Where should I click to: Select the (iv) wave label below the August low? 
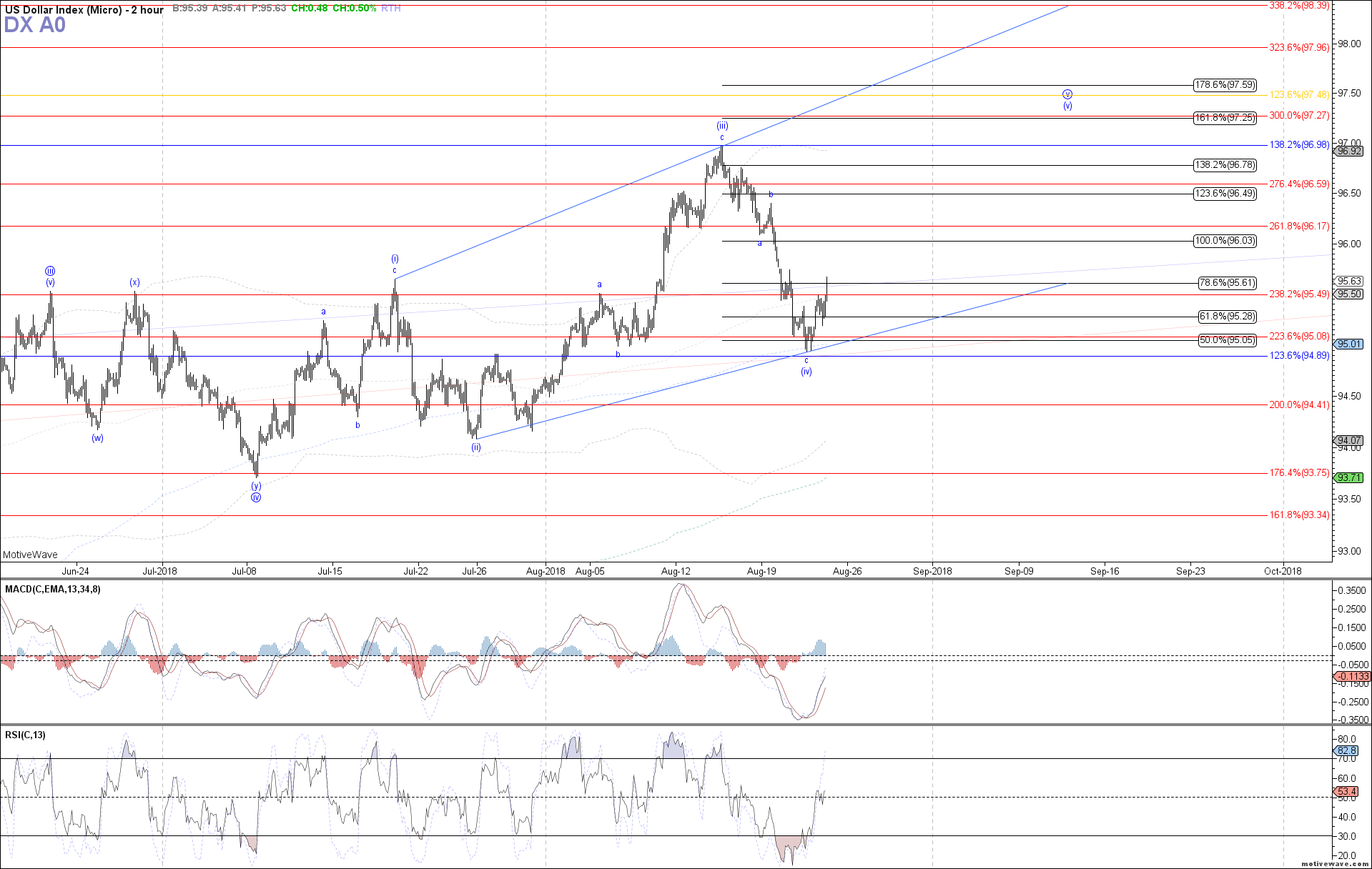[806, 372]
